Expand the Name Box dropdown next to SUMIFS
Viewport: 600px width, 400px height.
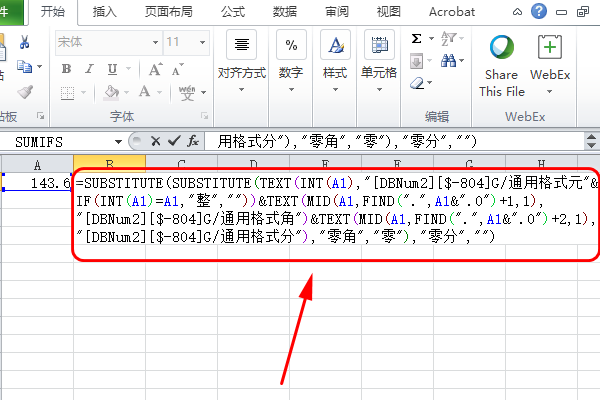click(x=119, y=141)
